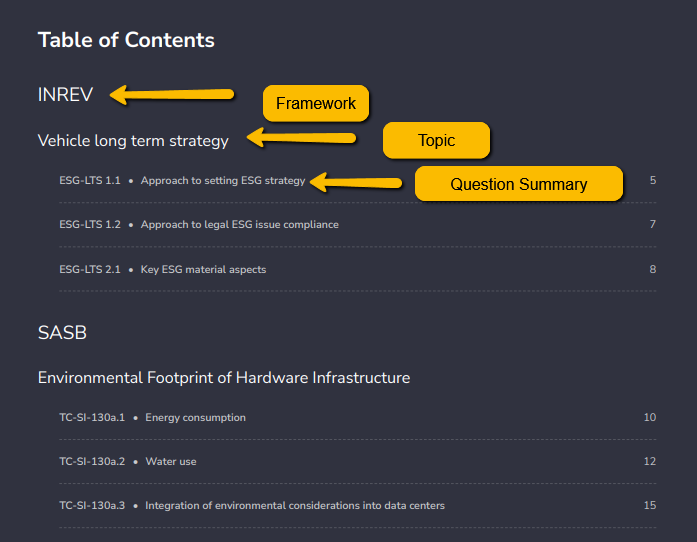Screen dimensions: 697x542
Task: Click page number 7
Action: click(x=653, y=225)
